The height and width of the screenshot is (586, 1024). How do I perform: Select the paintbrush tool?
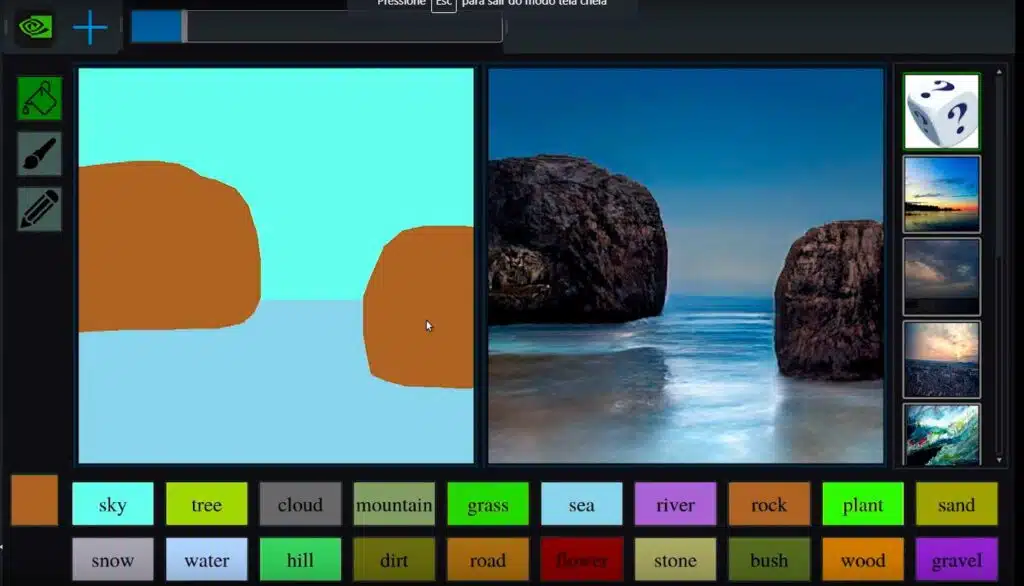(39, 154)
